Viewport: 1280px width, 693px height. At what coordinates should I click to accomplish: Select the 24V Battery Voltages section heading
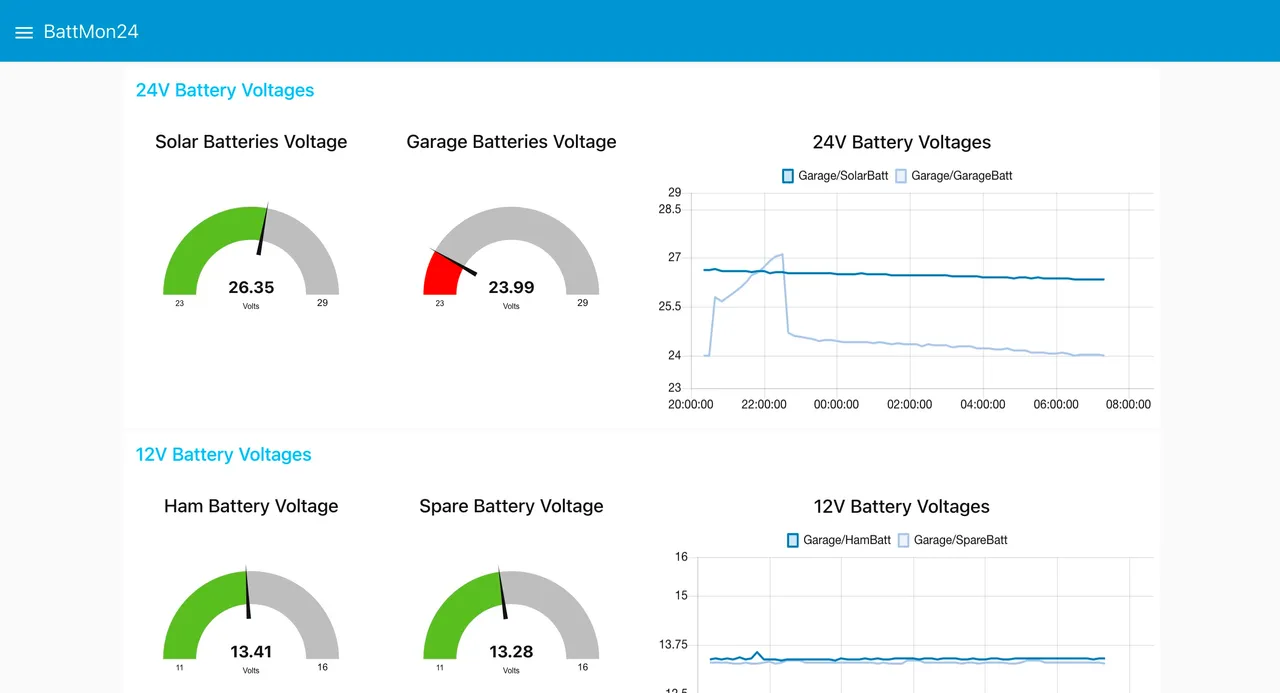pos(225,90)
